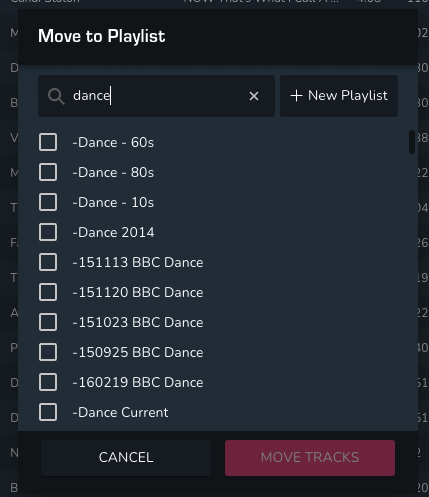Select the -151113 BBC Dance checkbox
Image resolution: width=429 pixels, height=497 pixels.
click(x=48, y=262)
